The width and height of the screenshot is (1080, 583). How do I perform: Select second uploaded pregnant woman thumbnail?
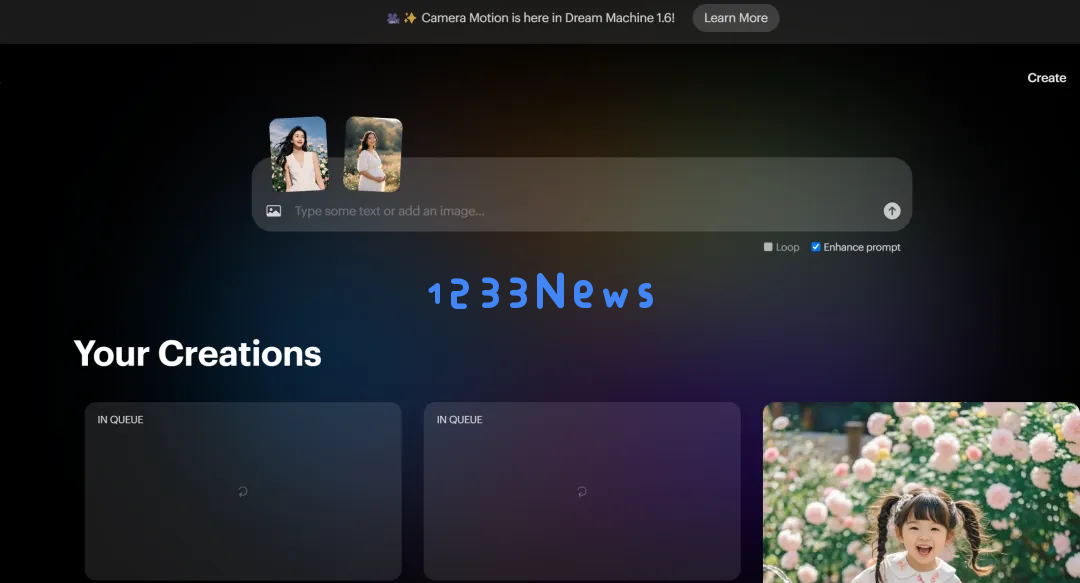pos(373,154)
